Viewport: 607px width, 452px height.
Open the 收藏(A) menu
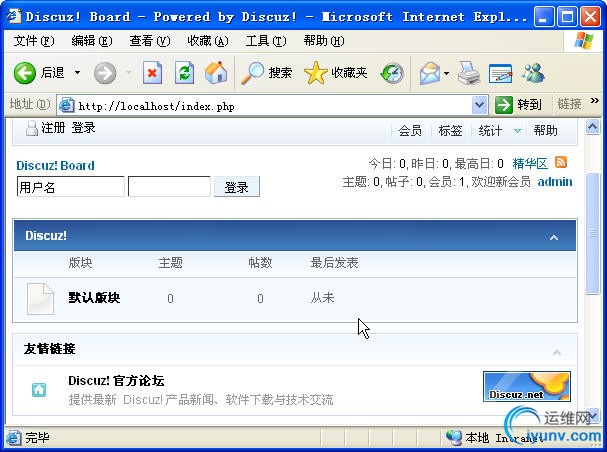click(207, 41)
